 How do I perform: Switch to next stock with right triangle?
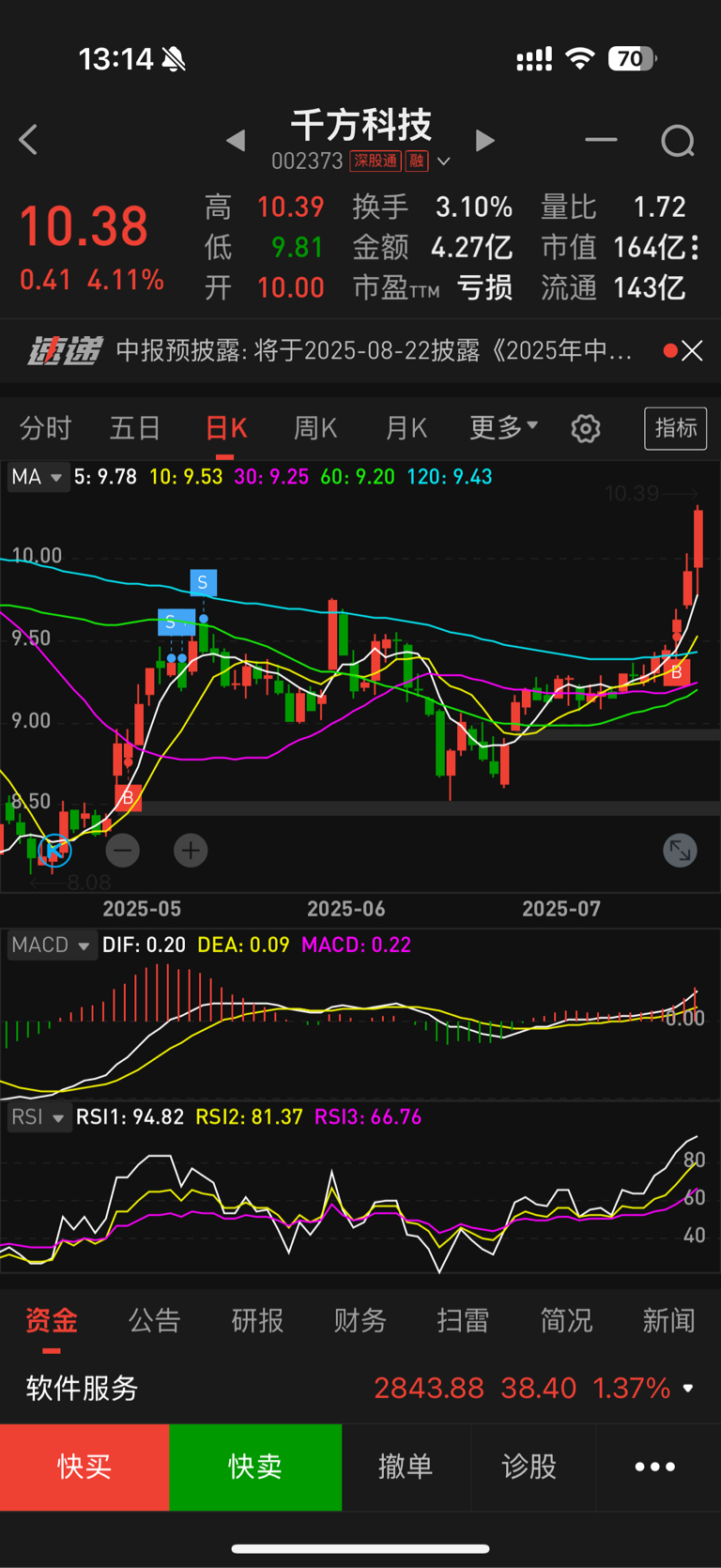[484, 141]
